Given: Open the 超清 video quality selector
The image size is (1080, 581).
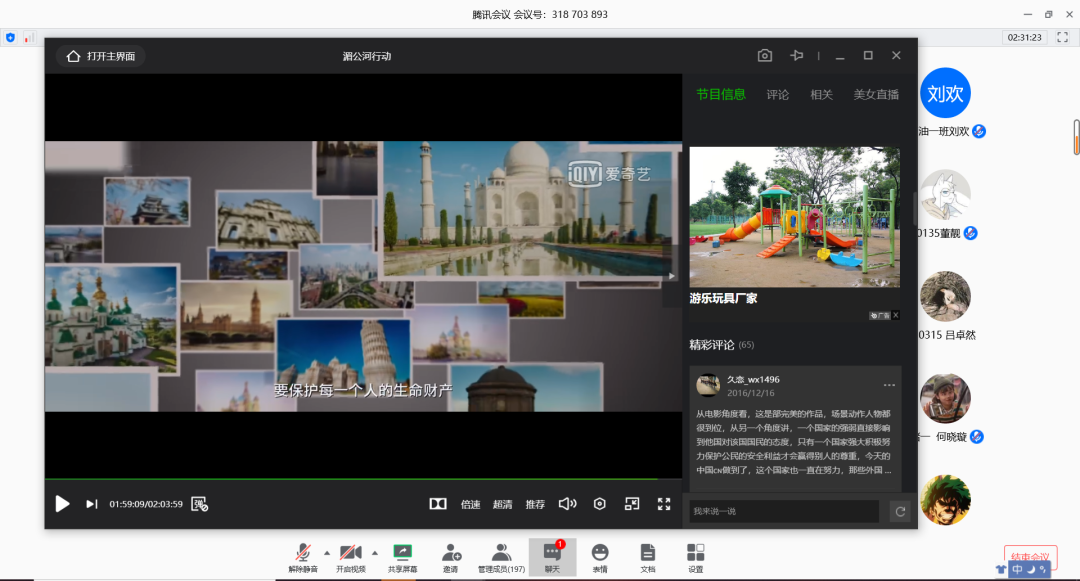Looking at the screenshot, I should [502, 504].
